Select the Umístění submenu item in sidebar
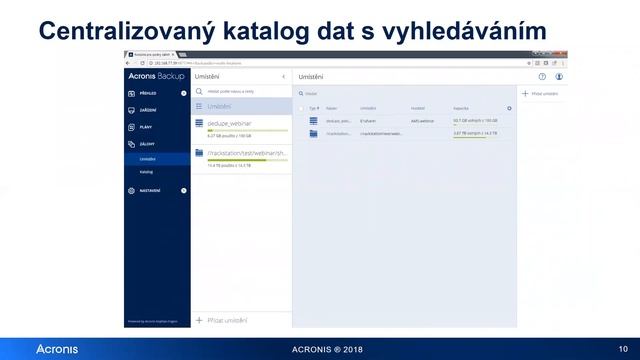This screenshot has height=360, width=640. pos(157,159)
